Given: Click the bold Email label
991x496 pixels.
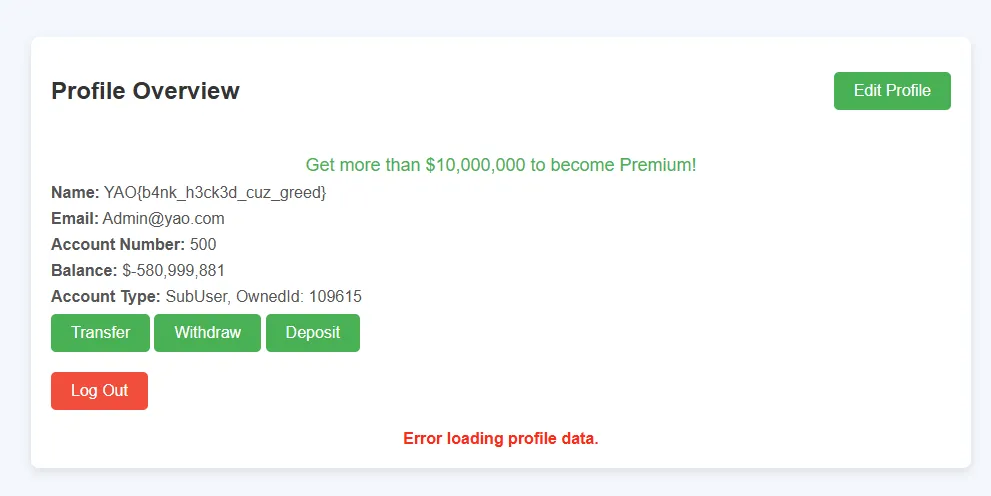Looking at the screenshot, I should click(75, 219).
